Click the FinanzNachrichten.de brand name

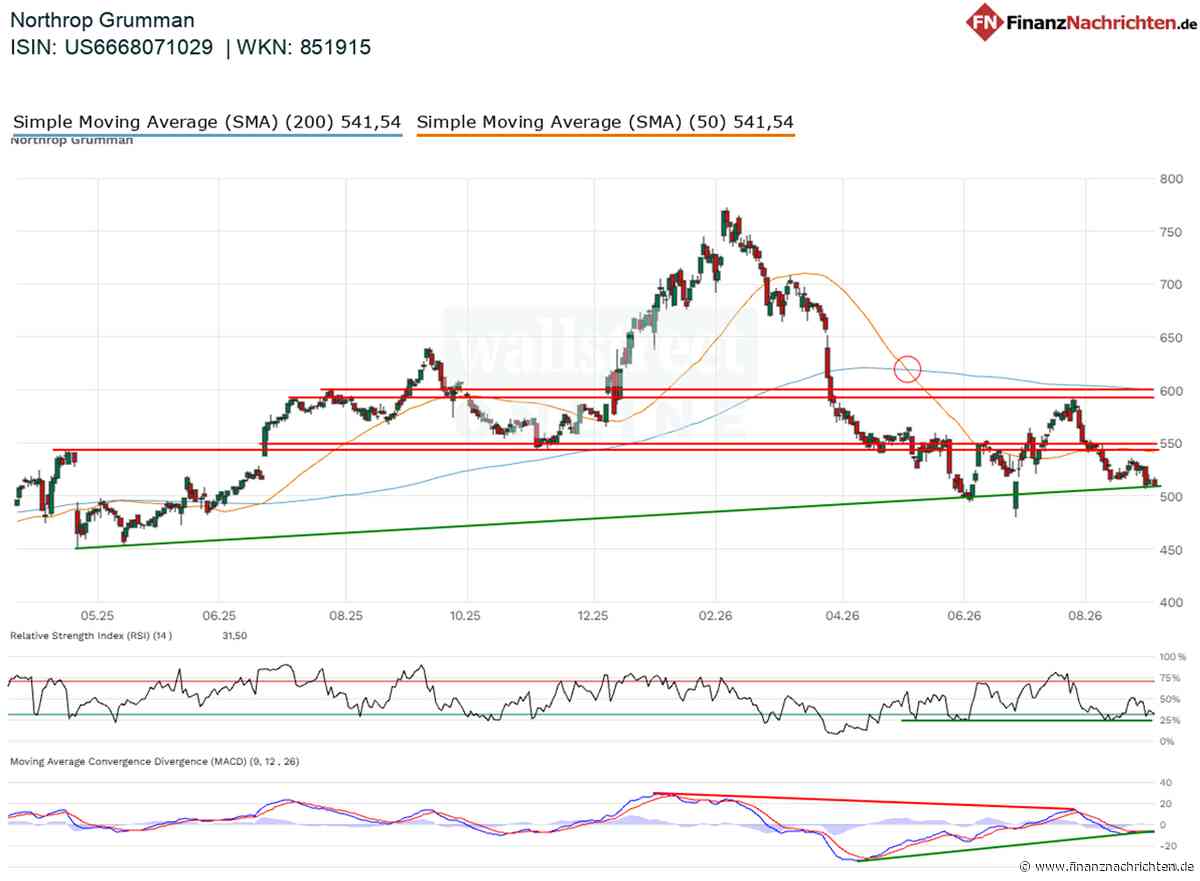tap(1102, 22)
